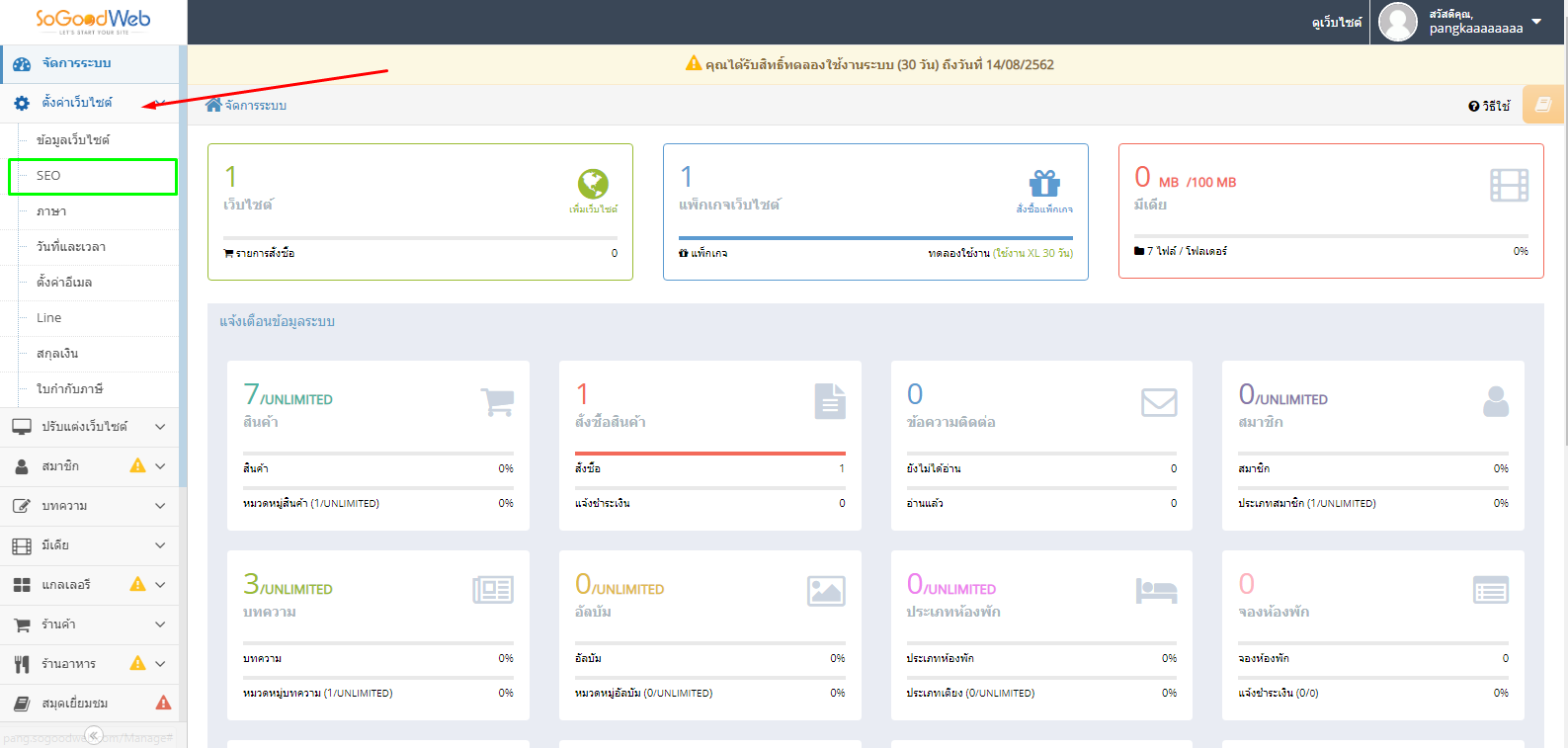Open ข้อมูลเว็บไซต์ submenu item
Viewport: 1568px width, 748px height.
[73, 140]
